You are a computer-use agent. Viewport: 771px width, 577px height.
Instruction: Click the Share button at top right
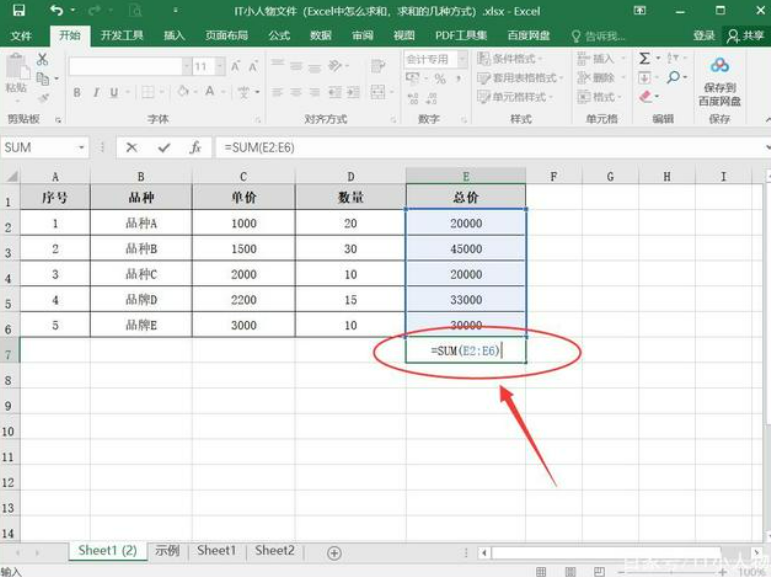(x=746, y=35)
